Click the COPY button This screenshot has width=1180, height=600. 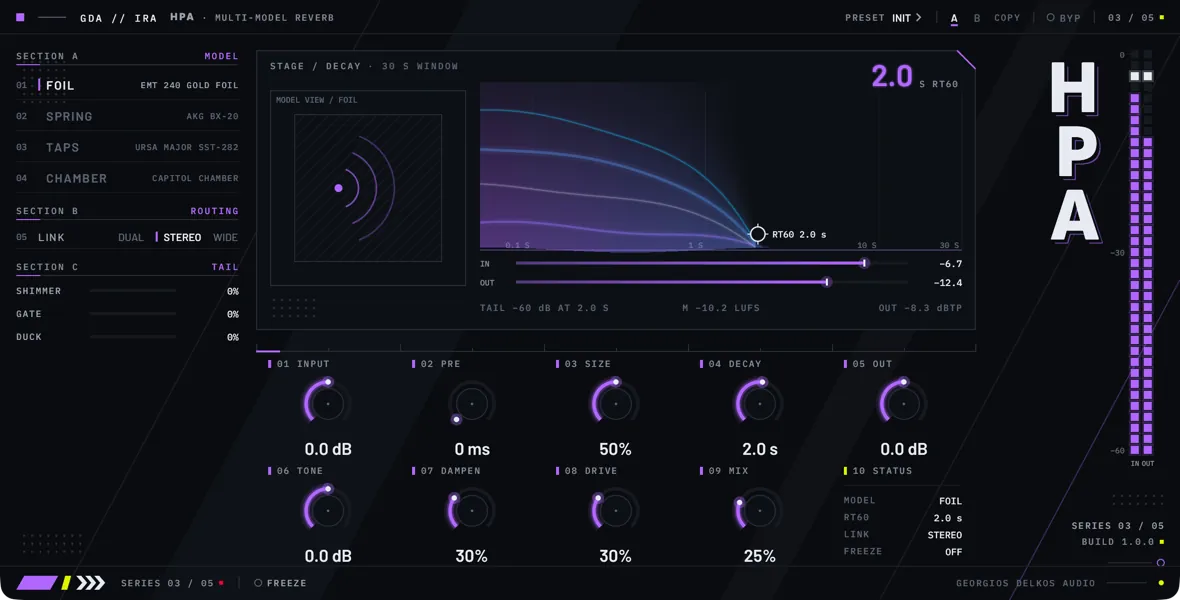point(1007,17)
